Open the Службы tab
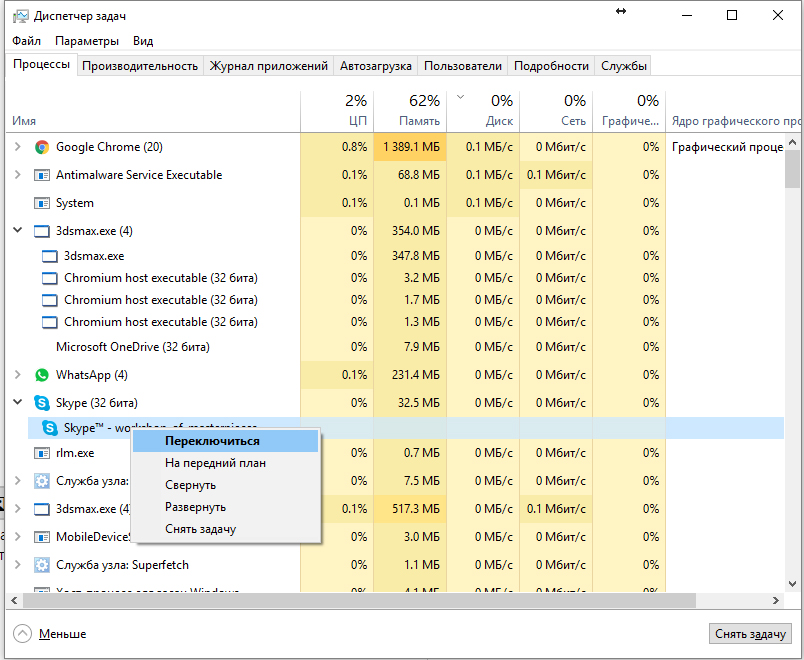This screenshot has width=804, height=660. pos(624,66)
